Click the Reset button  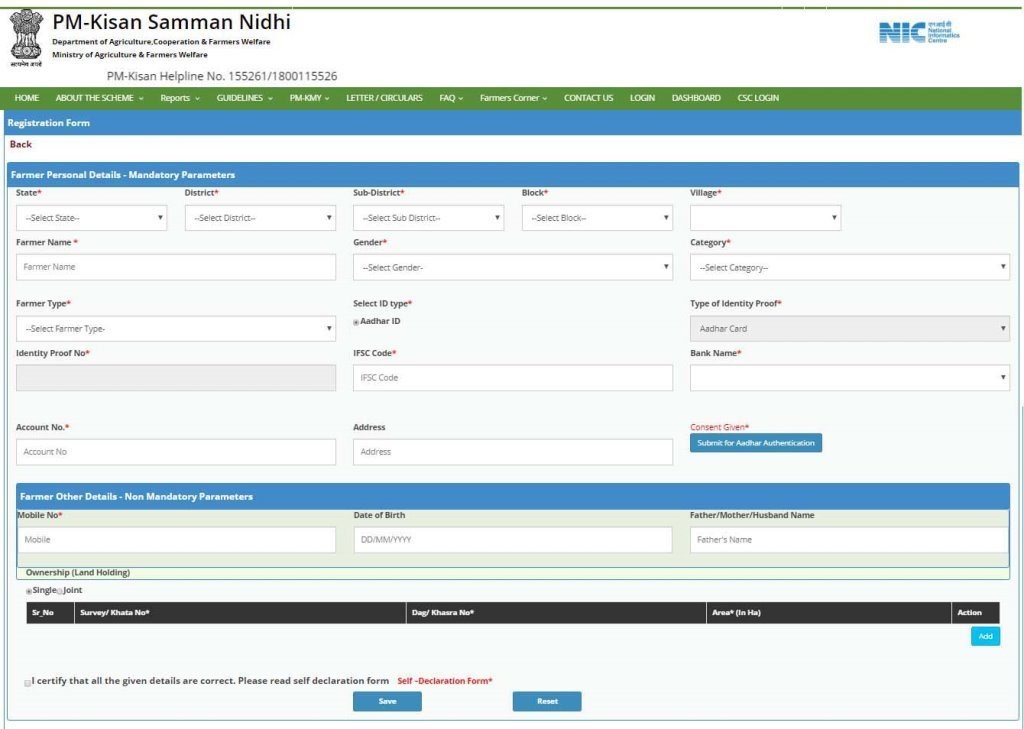click(x=547, y=701)
